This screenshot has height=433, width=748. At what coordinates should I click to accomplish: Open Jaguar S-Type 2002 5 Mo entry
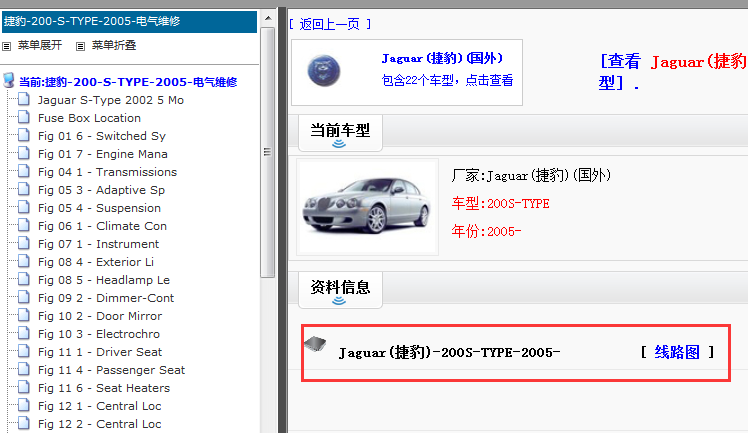coord(111,100)
